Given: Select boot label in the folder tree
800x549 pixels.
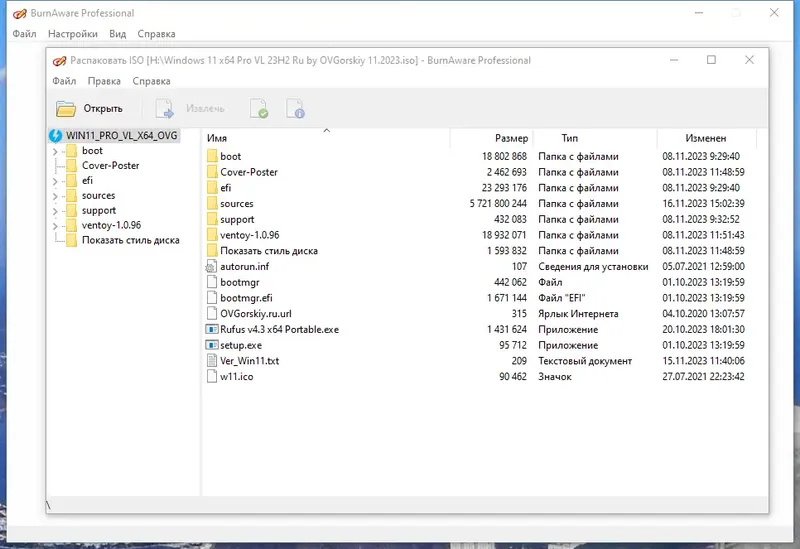Looking at the screenshot, I should (x=92, y=151).
